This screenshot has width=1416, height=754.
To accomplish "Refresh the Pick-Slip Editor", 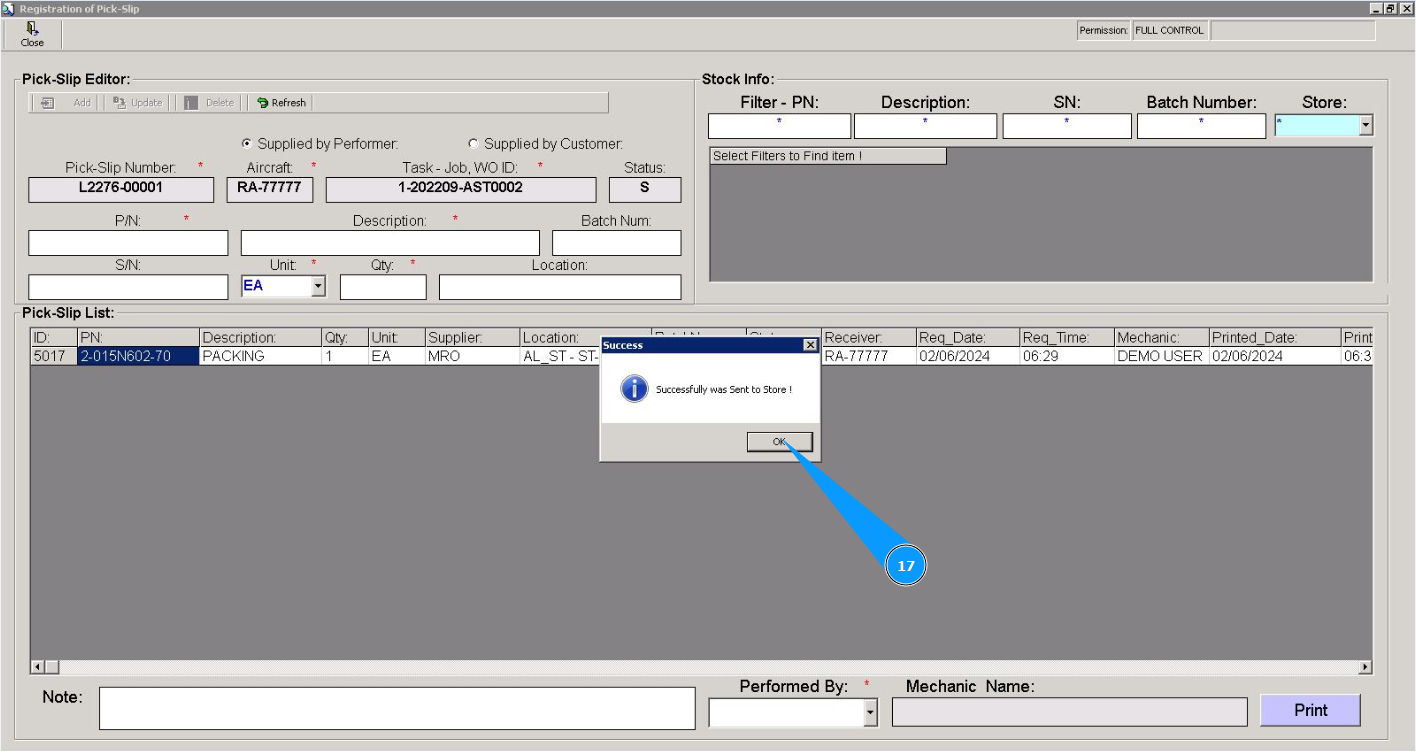I will click(x=281, y=103).
